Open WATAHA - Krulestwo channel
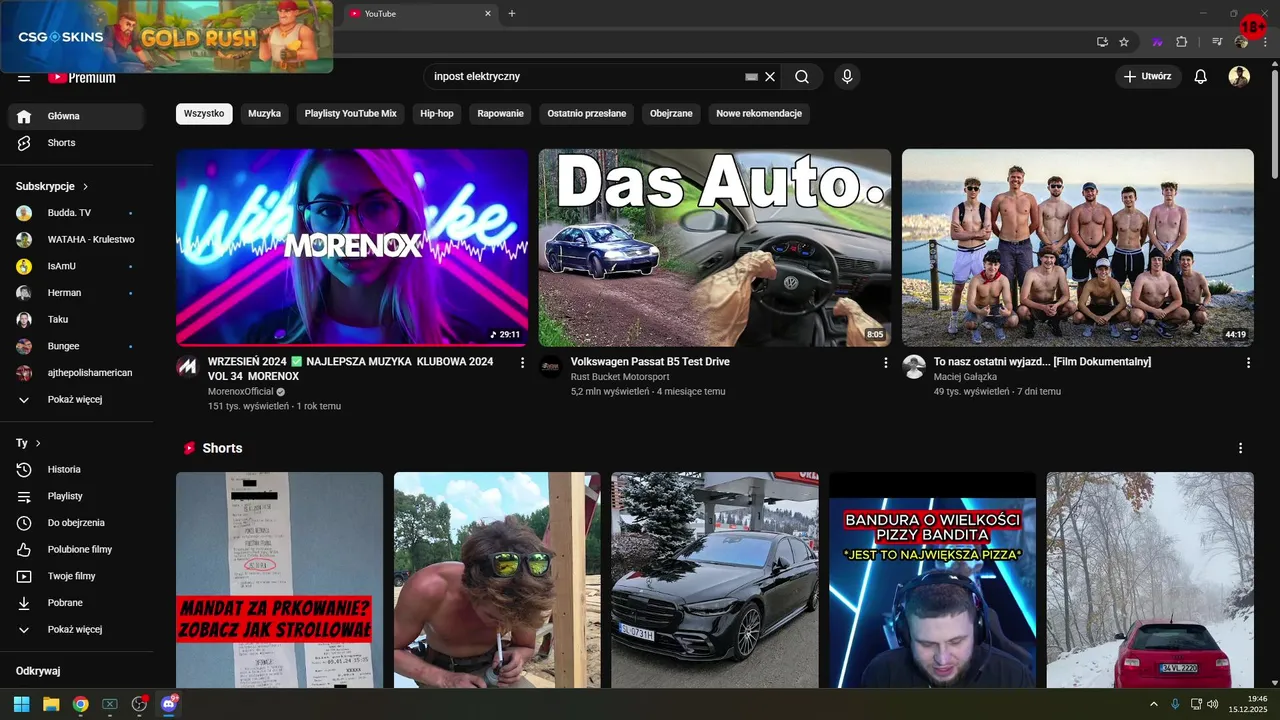The image size is (1280, 720). [76, 239]
